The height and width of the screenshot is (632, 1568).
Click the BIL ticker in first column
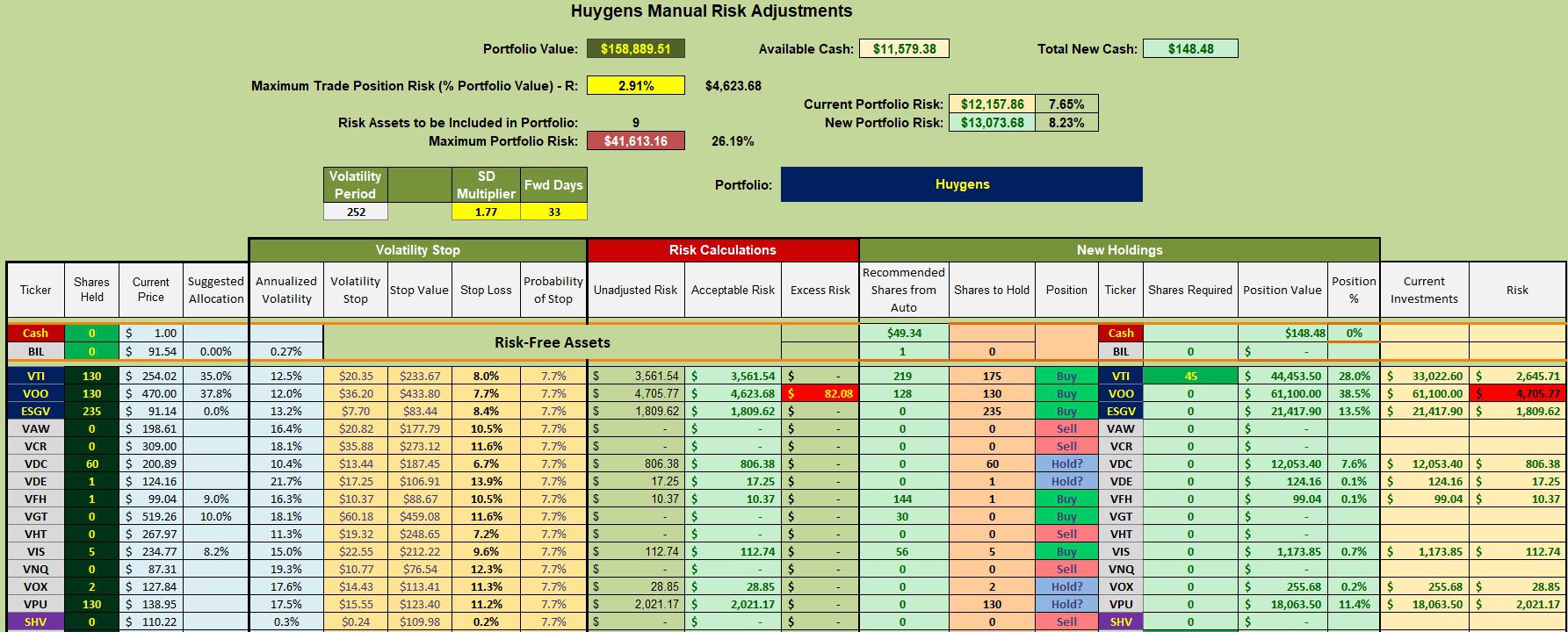[35, 351]
